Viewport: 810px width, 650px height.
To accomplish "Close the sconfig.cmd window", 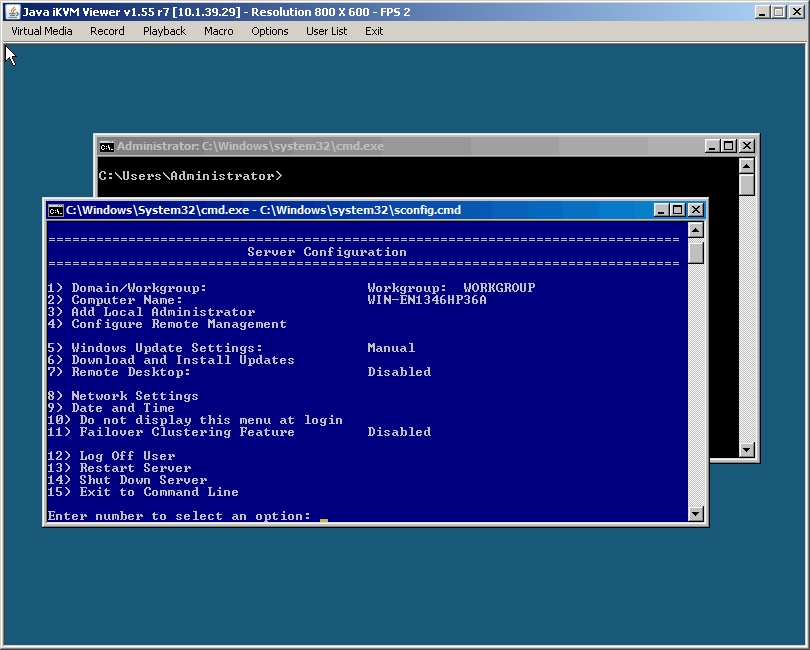I will pyautogui.click(x=696, y=210).
